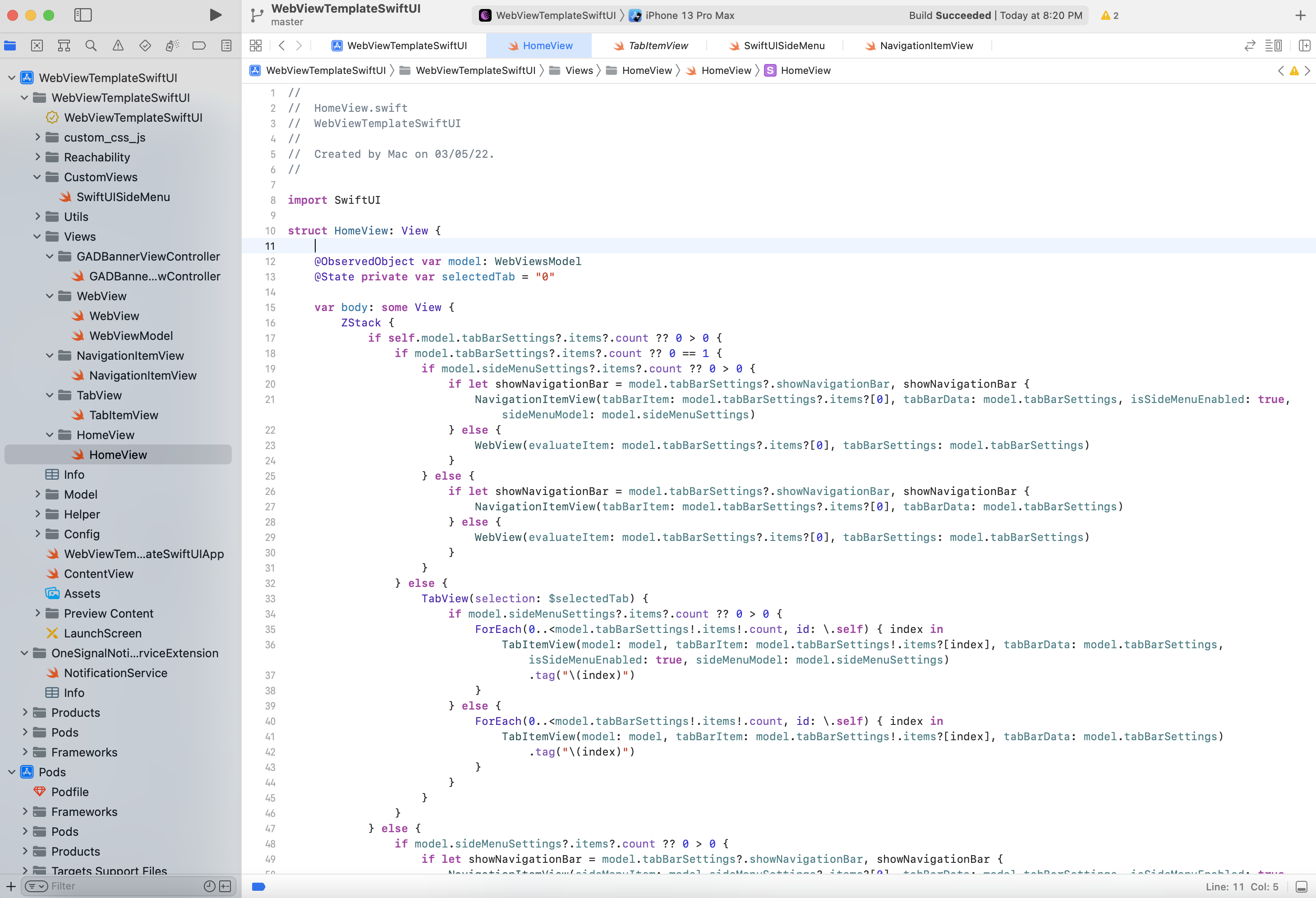This screenshot has height=898, width=1316.
Task: Click the related items grid icon
Action: point(255,46)
